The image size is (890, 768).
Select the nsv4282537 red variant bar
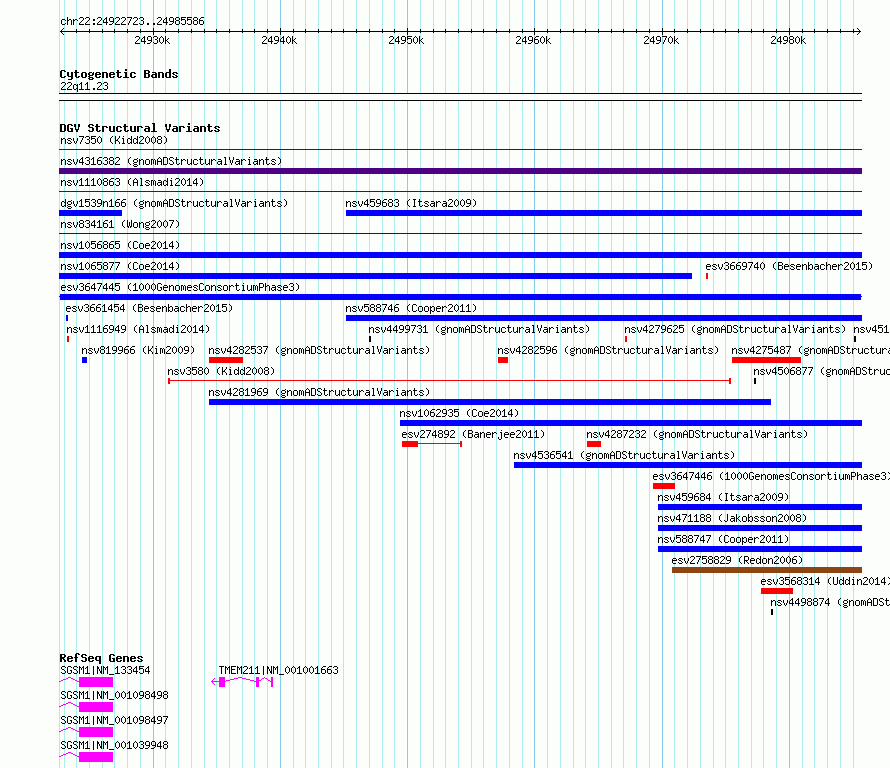(226, 360)
